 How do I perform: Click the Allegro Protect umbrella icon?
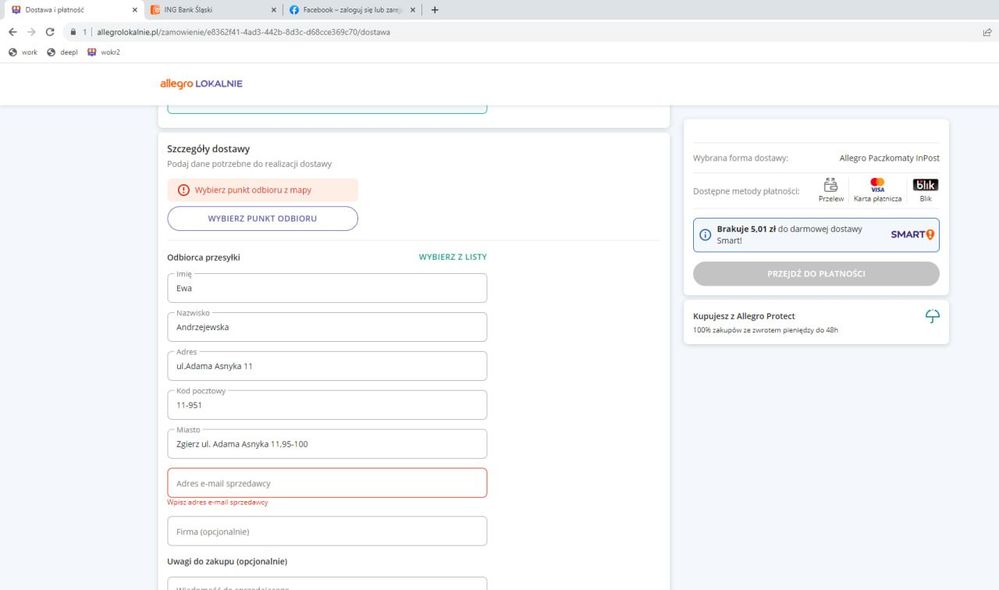tap(932, 316)
